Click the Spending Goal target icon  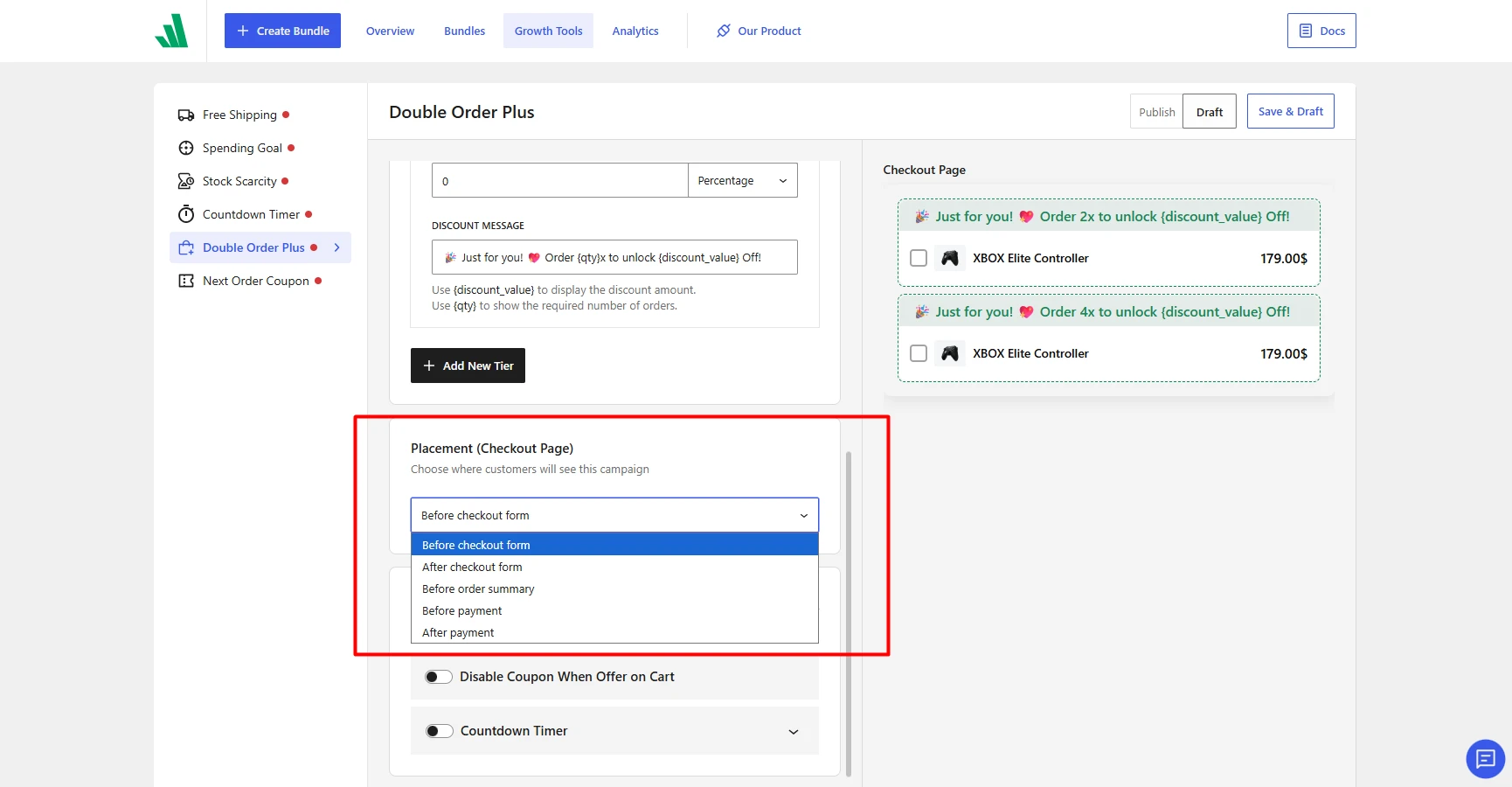click(186, 148)
